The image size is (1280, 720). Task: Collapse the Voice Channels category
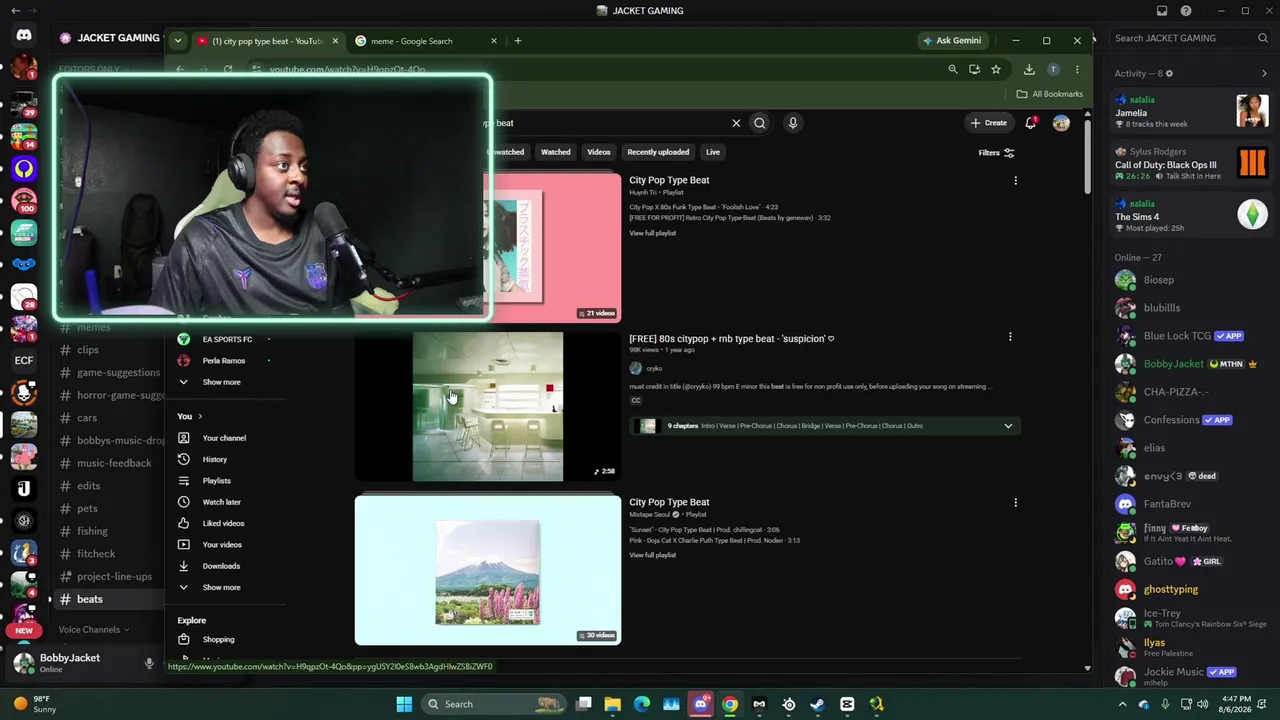94,630
